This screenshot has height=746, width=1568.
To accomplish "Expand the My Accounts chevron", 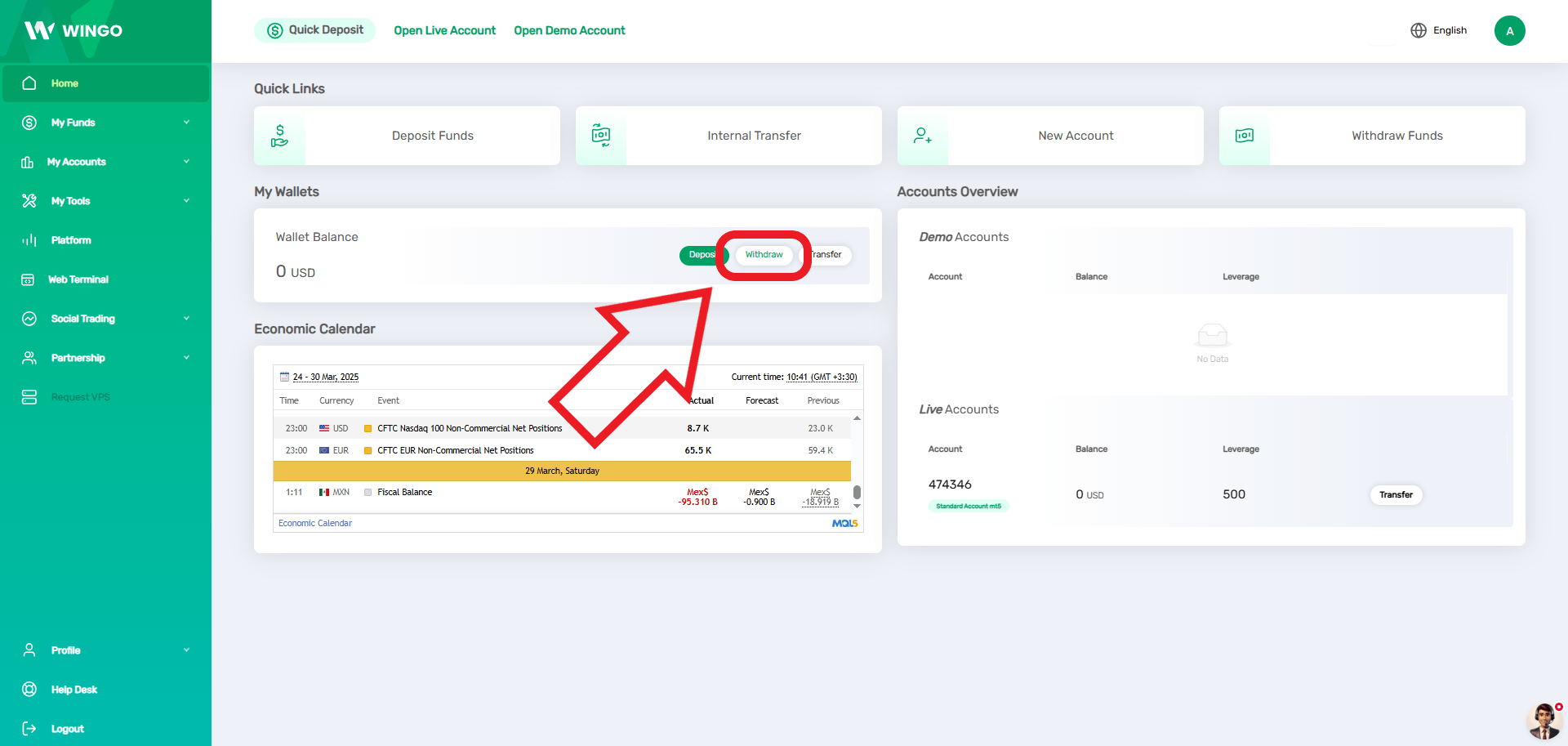I will tap(186, 162).
